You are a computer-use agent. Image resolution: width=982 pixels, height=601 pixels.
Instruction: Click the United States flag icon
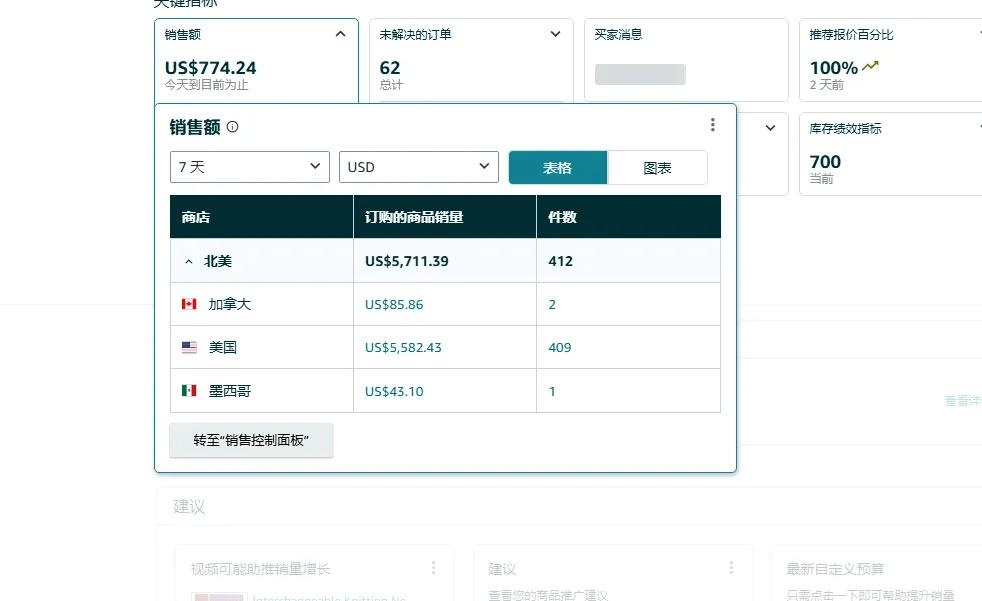[x=189, y=347]
